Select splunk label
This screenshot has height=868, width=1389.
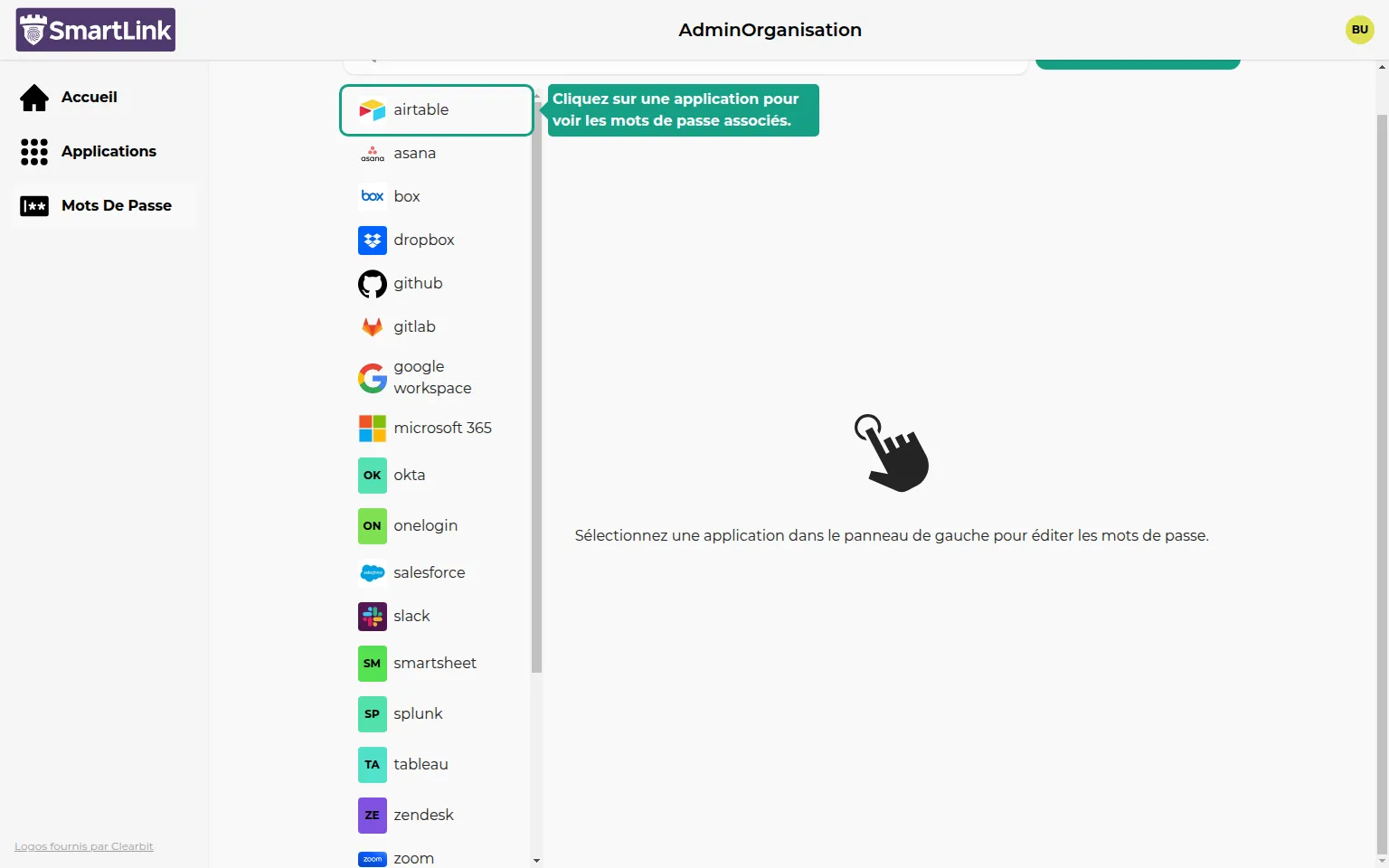(x=419, y=714)
